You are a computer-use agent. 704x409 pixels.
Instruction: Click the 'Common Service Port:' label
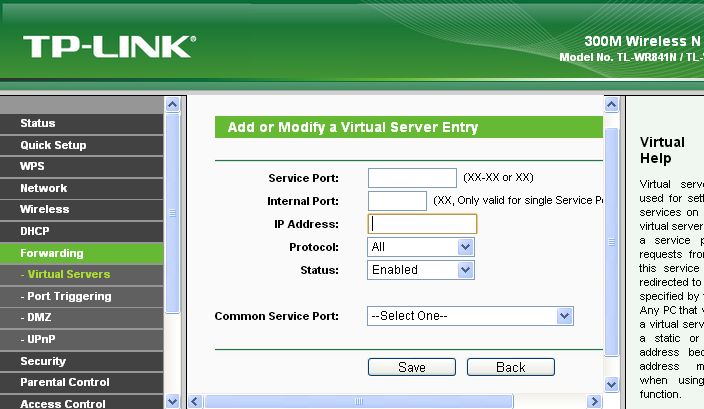coord(277,316)
